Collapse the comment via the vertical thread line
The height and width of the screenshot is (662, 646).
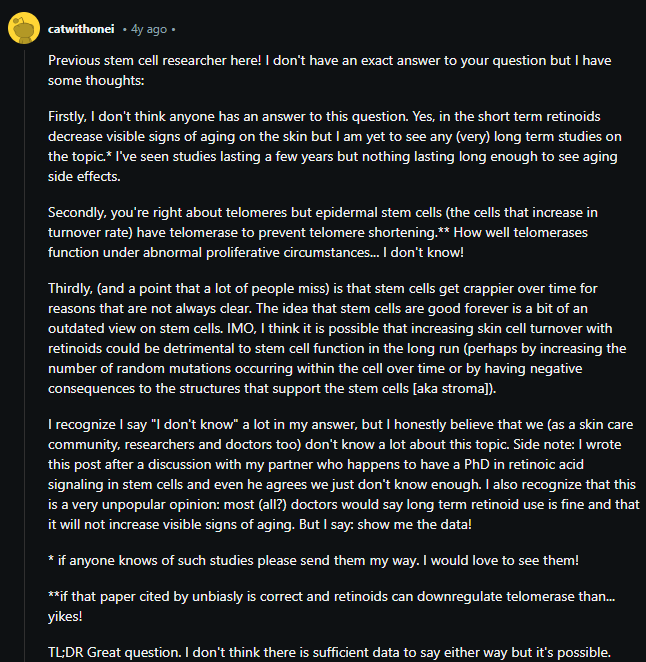(x=24, y=355)
